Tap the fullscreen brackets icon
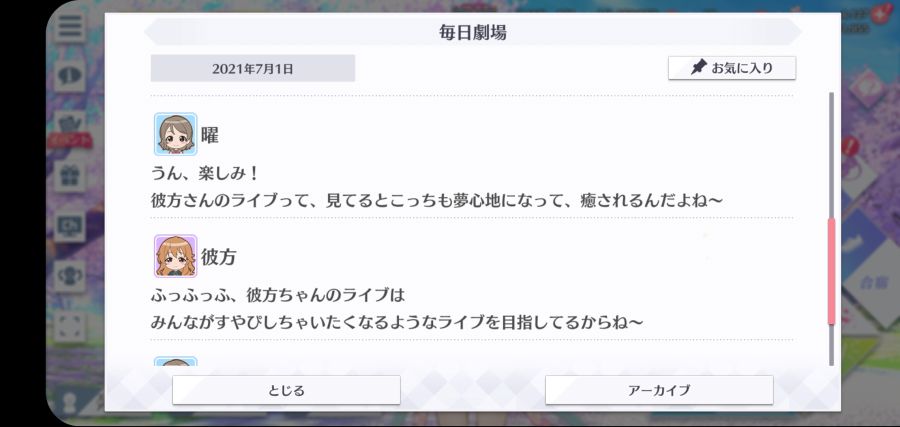Screen dimensions: 900x427 coord(70,326)
